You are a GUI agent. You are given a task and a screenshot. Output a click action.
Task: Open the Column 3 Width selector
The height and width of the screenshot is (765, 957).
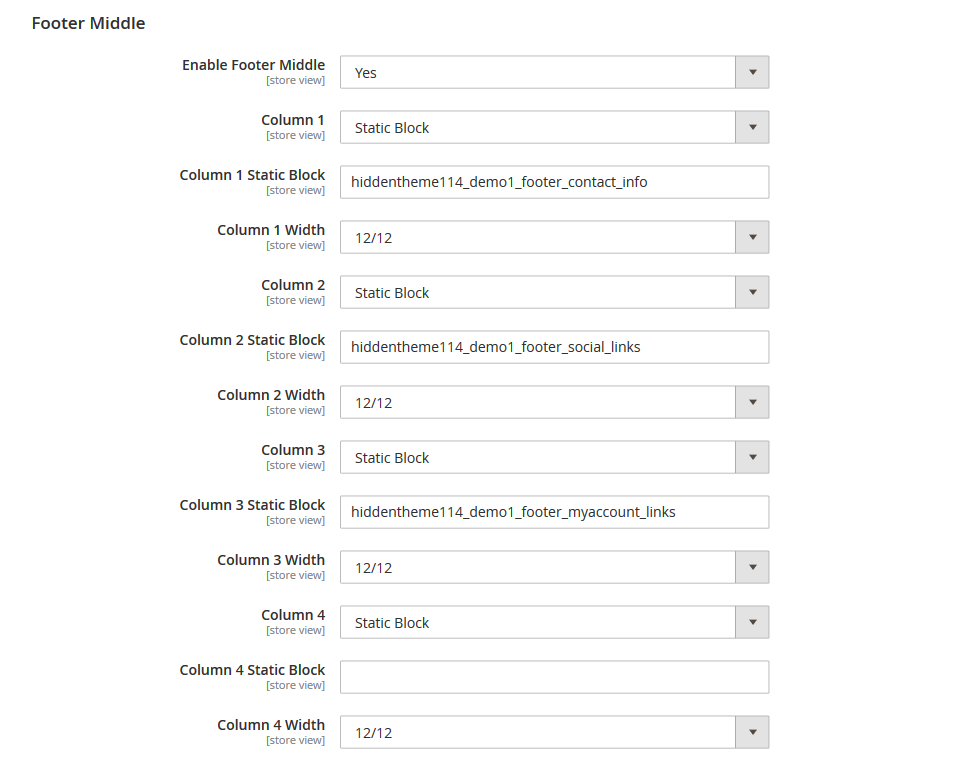(x=752, y=567)
